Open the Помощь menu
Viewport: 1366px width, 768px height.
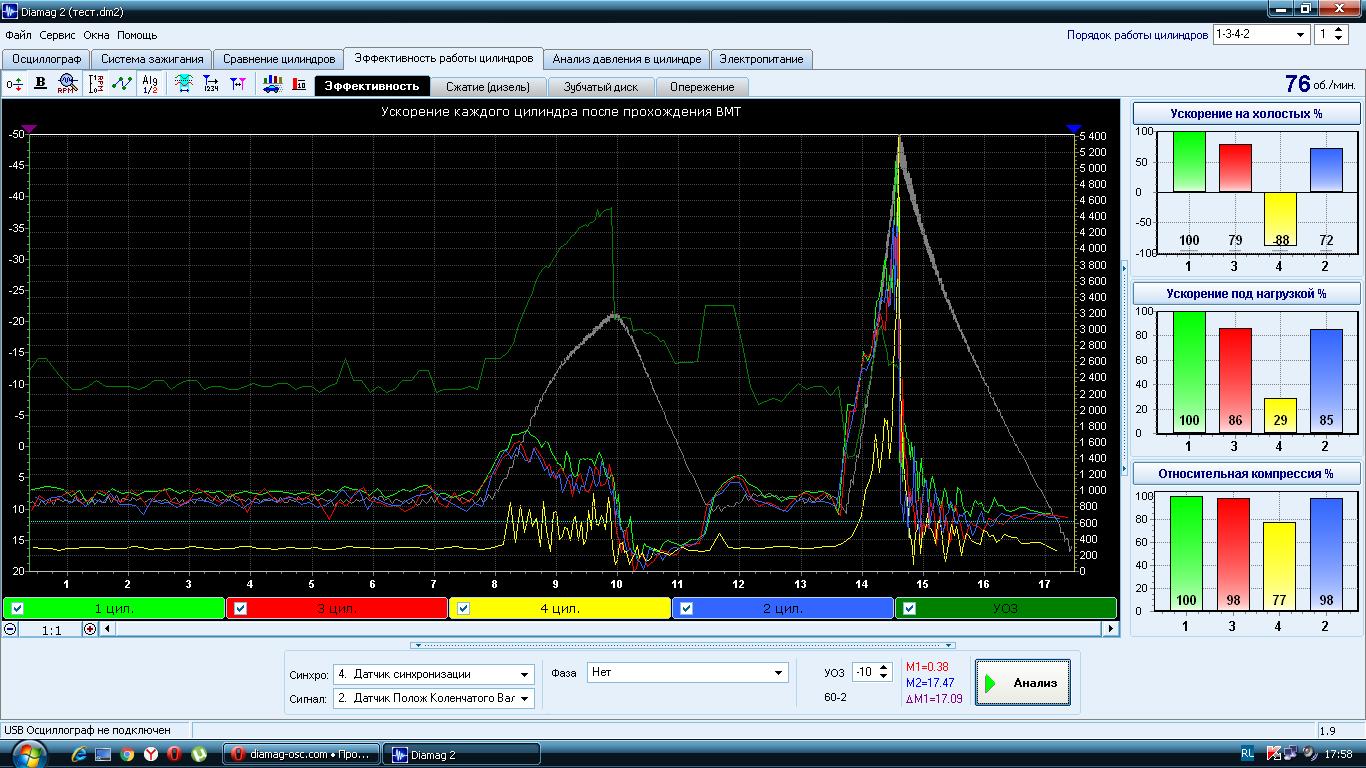click(137, 35)
